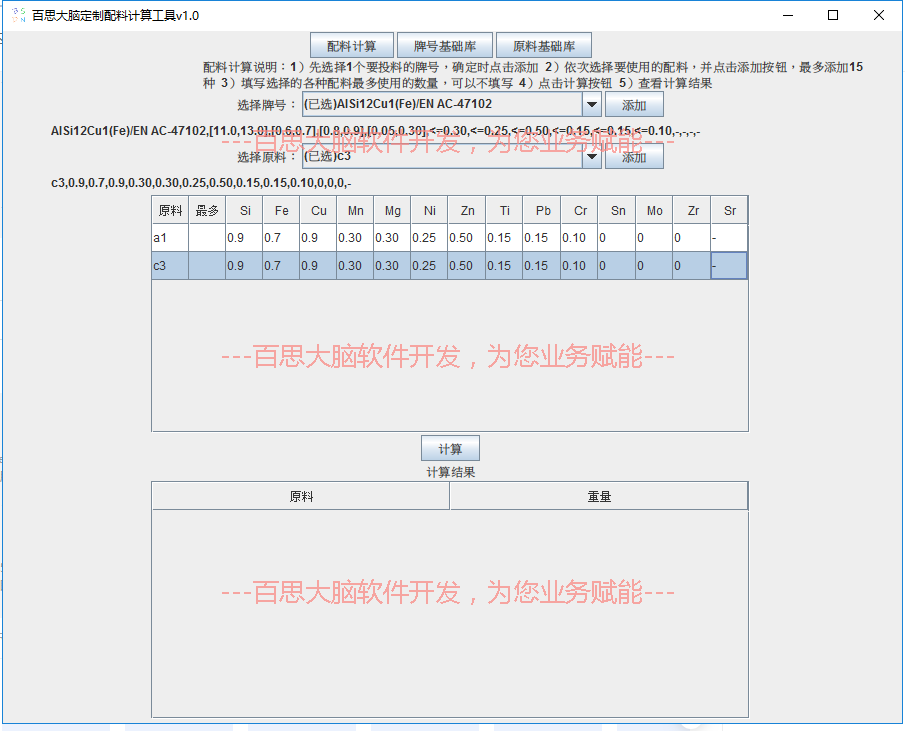The width and height of the screenshot is (905, 731).
Task: Expand the 选择原料 dropdown arrow
Action: click(x=592, y=156)
